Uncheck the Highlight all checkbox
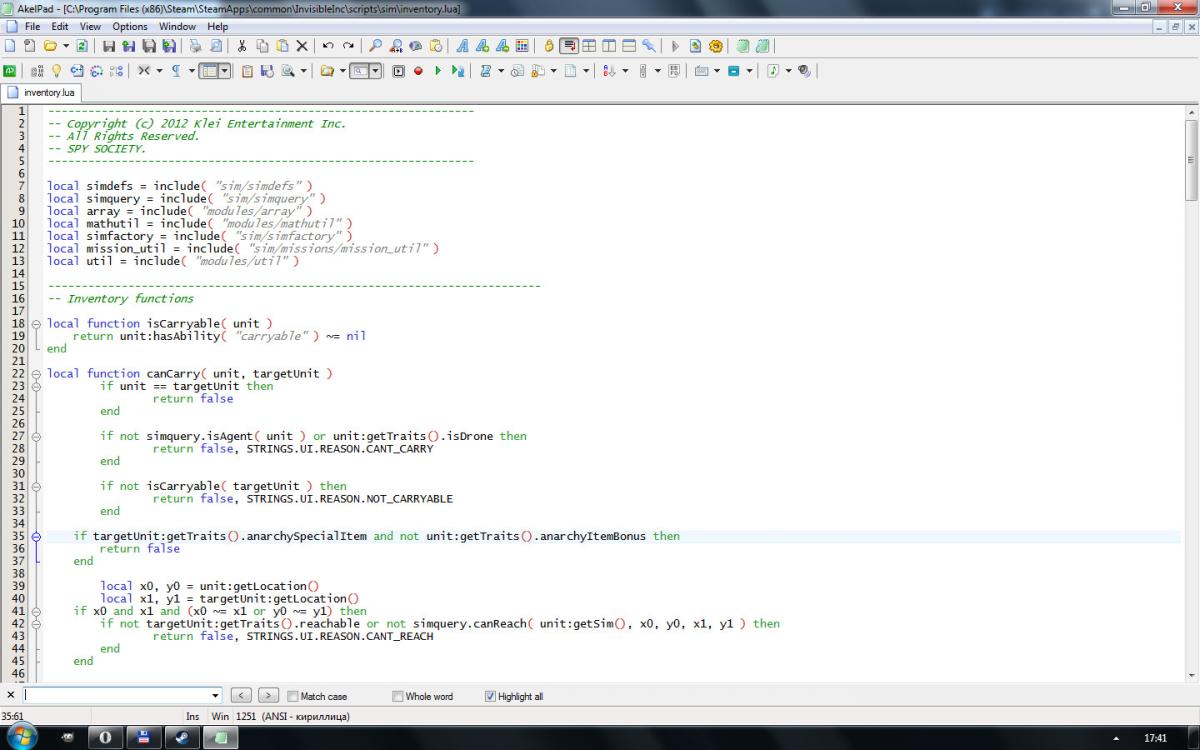 tap(490, 696)
